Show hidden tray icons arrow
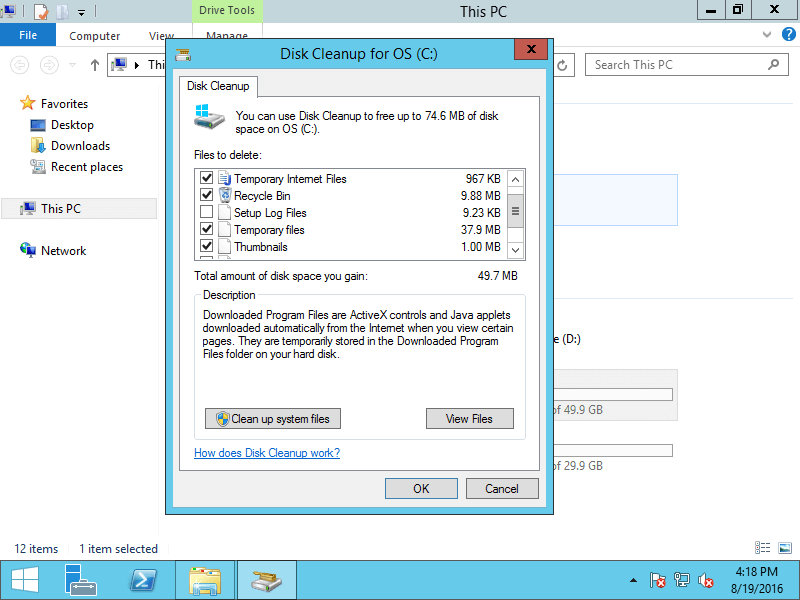Viewport: 800px width, 600px height. tap(633, 580)
